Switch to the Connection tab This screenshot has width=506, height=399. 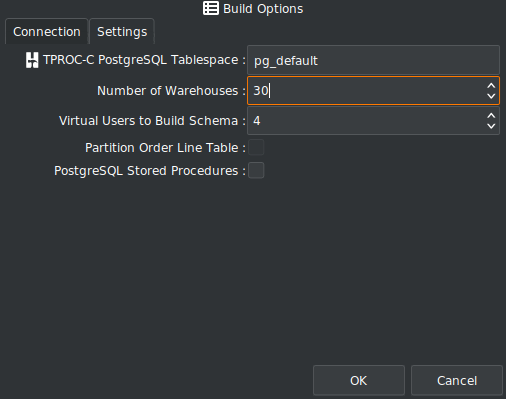coord(47,32)
